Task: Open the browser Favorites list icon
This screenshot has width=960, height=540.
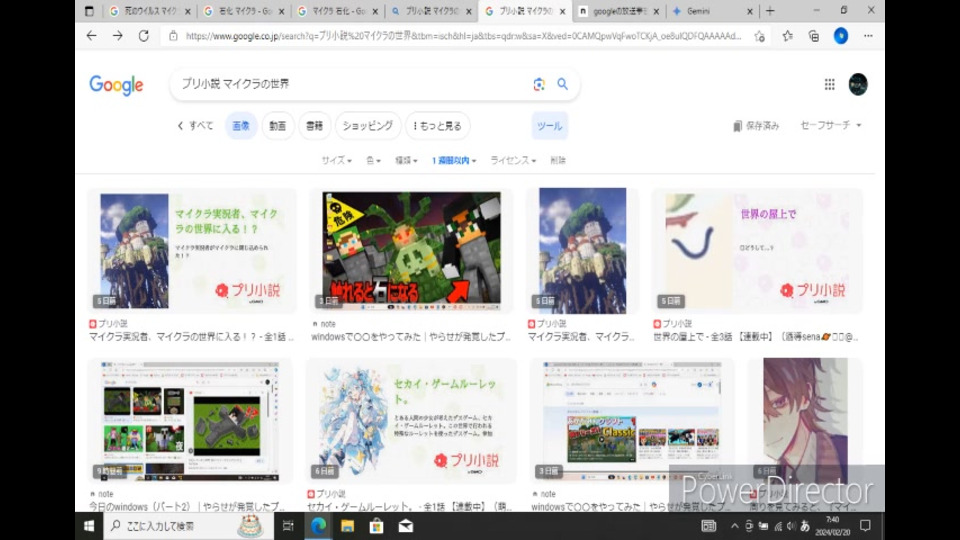Action: (x=787, y=36)
